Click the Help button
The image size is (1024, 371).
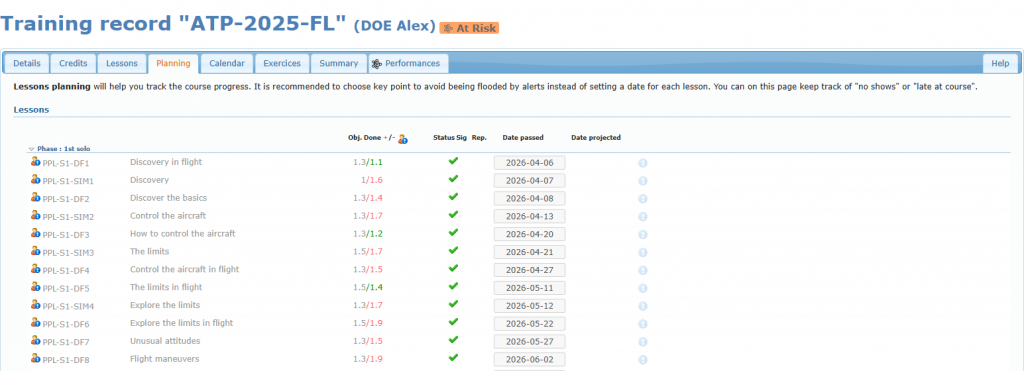[x=1000, y=63]
